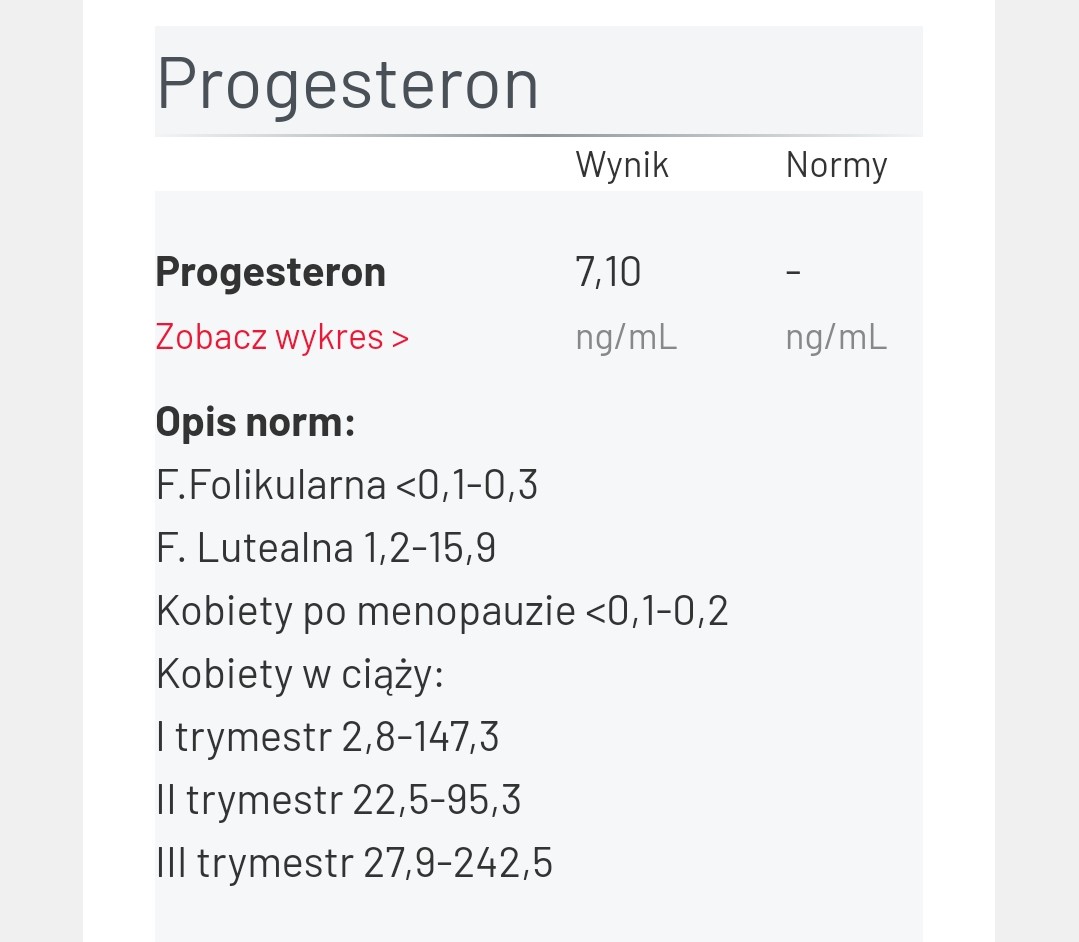Select the II trymestr 22,5-95,3 line
This screenshot has width=1079, height=942.
tap(338, 800)
